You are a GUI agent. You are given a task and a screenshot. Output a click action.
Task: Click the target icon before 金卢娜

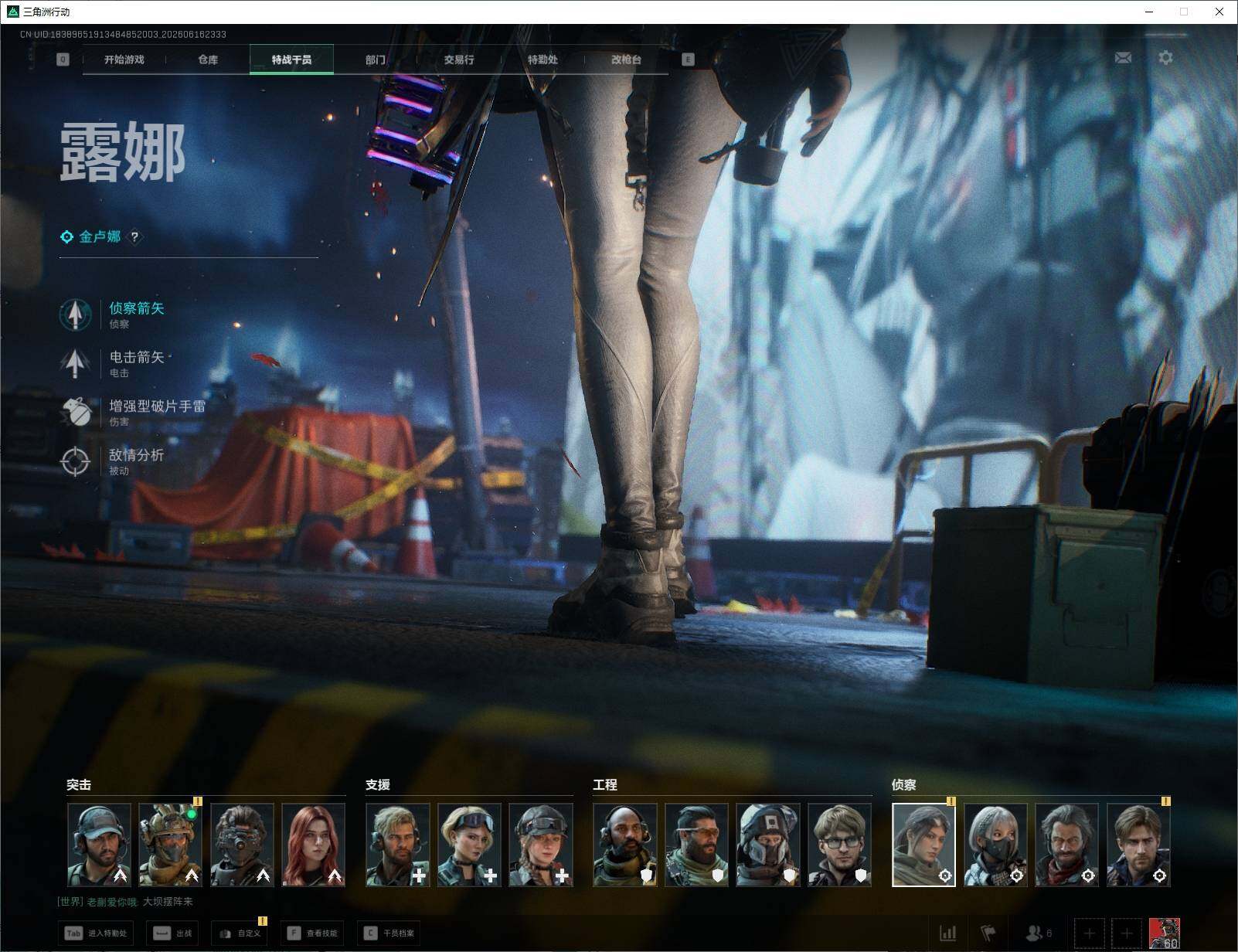click(x=67, y=237)
